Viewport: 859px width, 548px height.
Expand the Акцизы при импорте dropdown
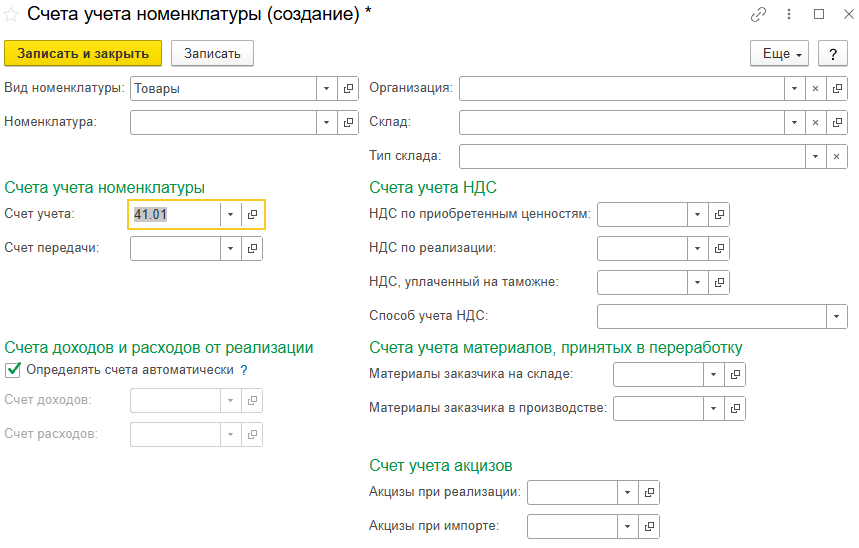627,526
